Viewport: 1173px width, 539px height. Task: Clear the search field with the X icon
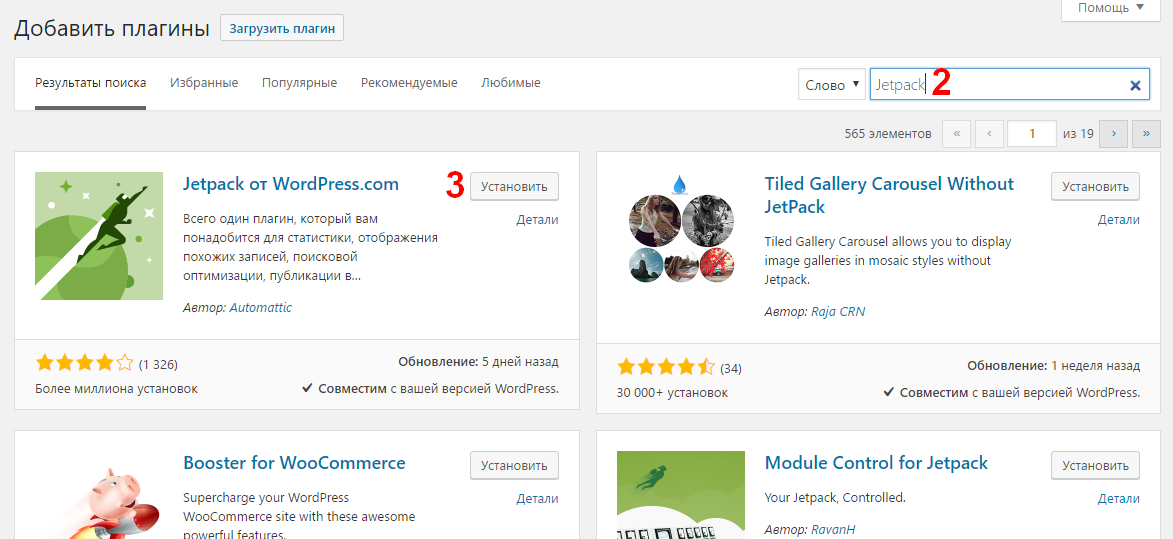pyautogui.click(x=1135, y=85)
